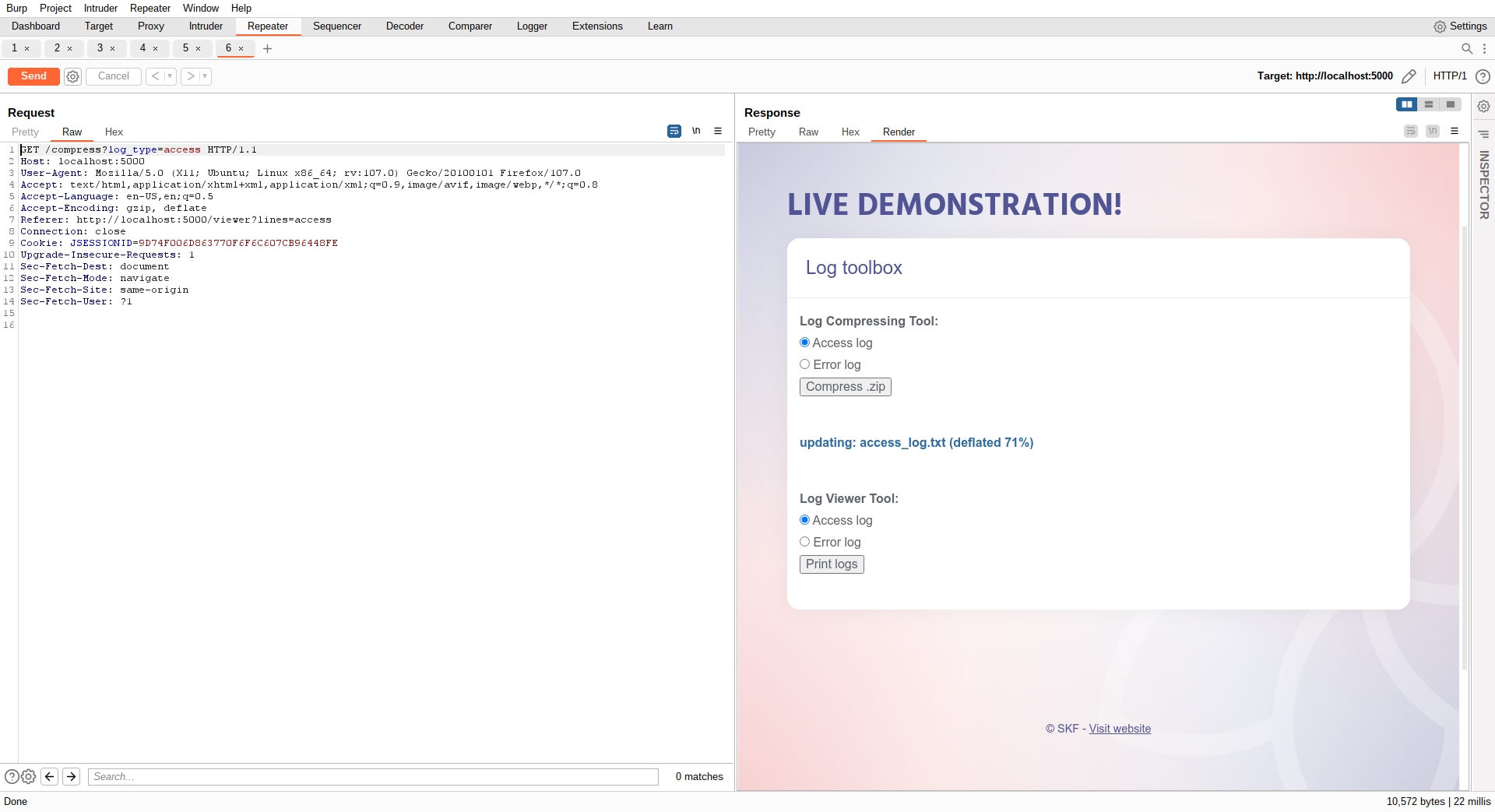Click the request Search input field

pyautogui.click(x=373, y=776)
